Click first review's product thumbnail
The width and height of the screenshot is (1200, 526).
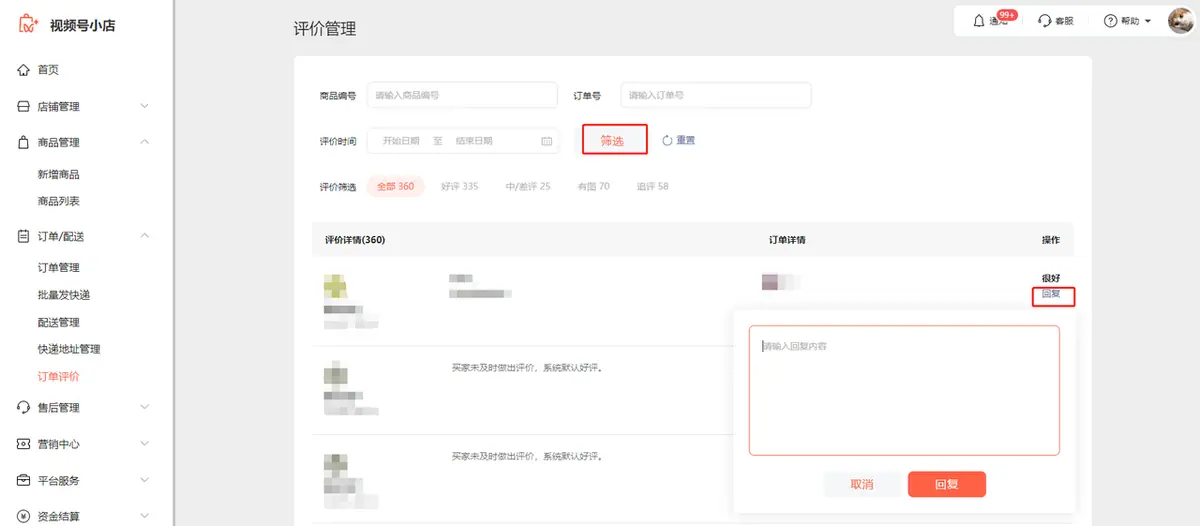[x=336, y=286]
